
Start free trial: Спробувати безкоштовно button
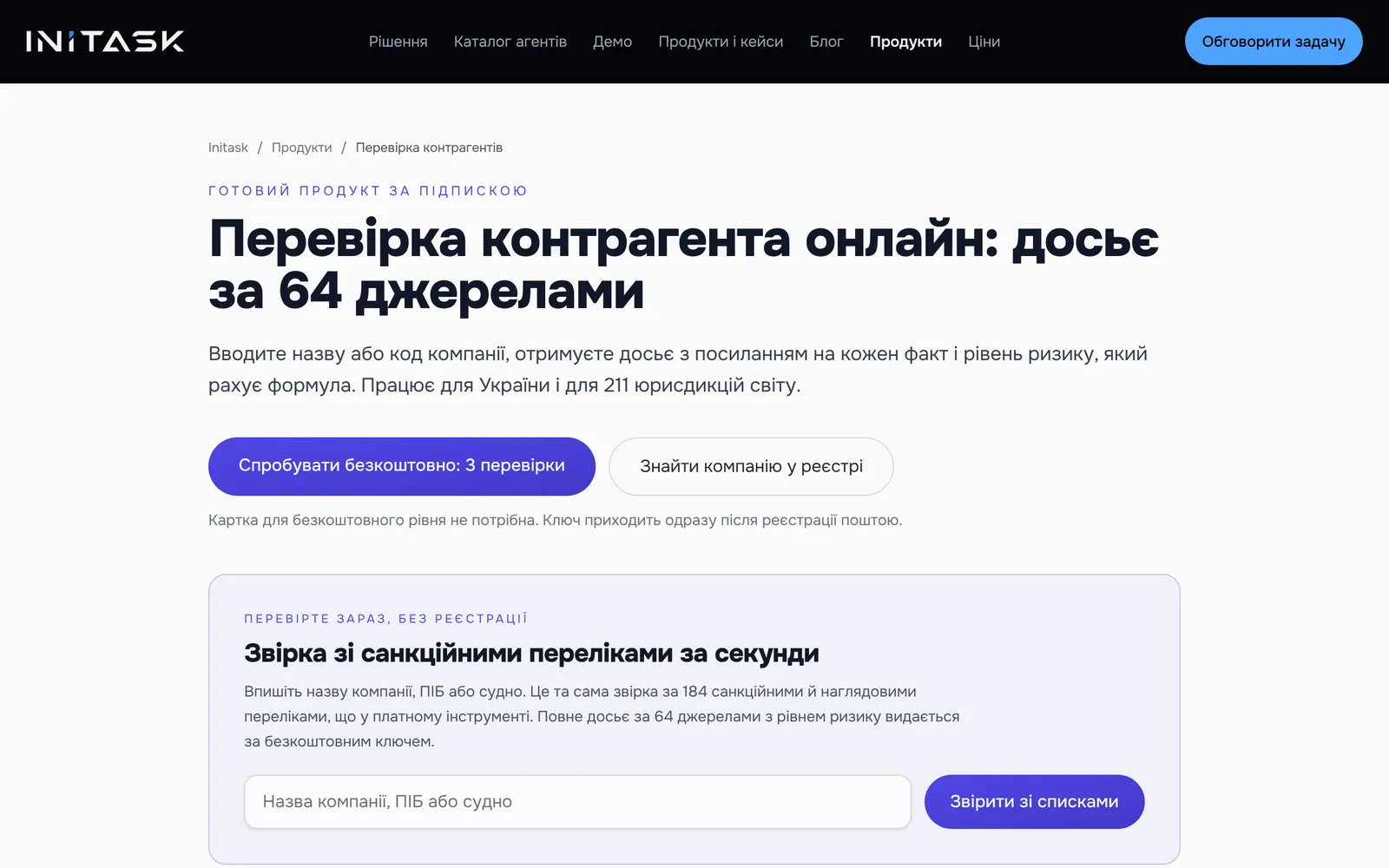tap(402, 466)
